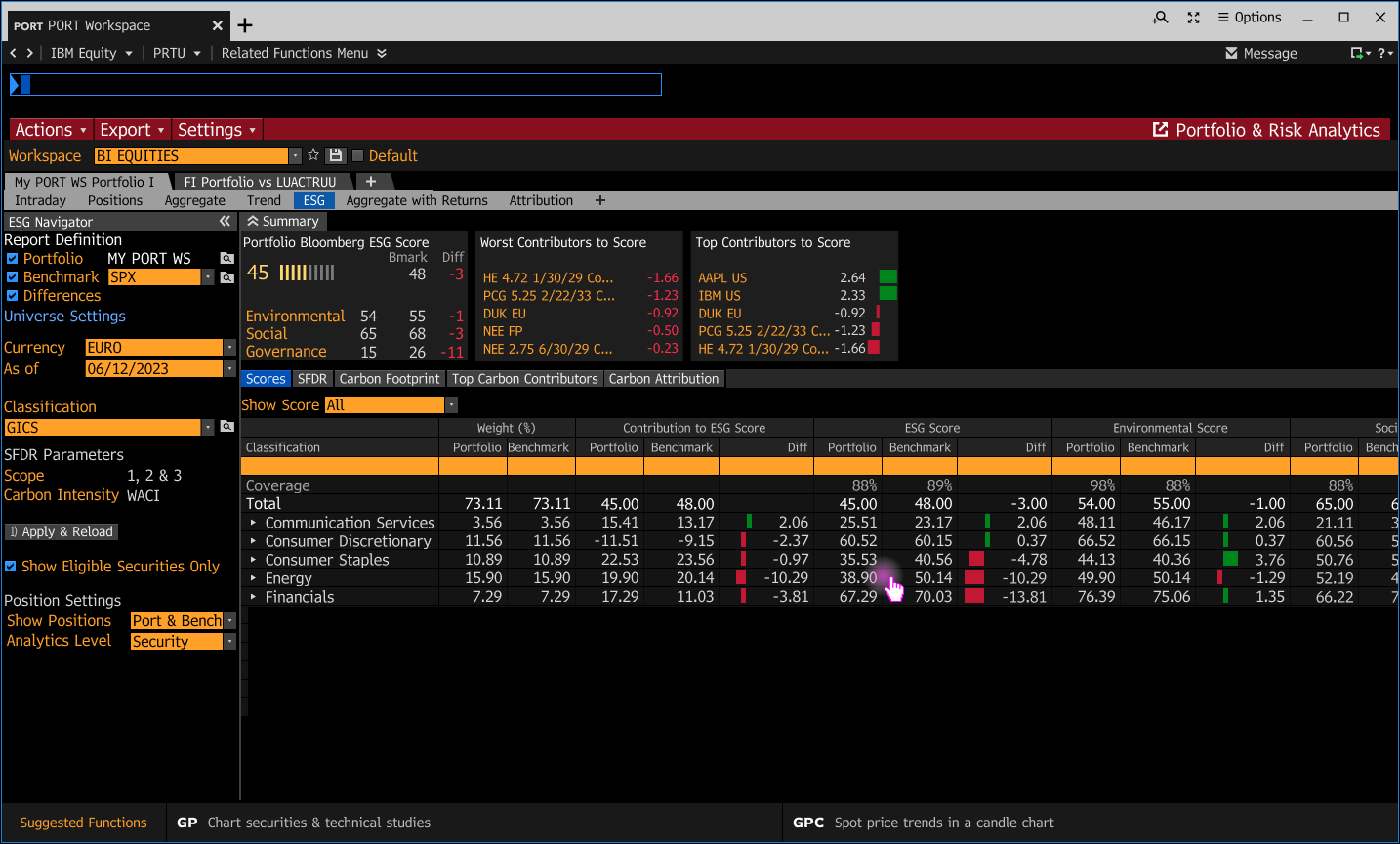Toggle Show Eligible Securities Only
The width and height of the screenshot is (1400, 844).
(10, 567)
